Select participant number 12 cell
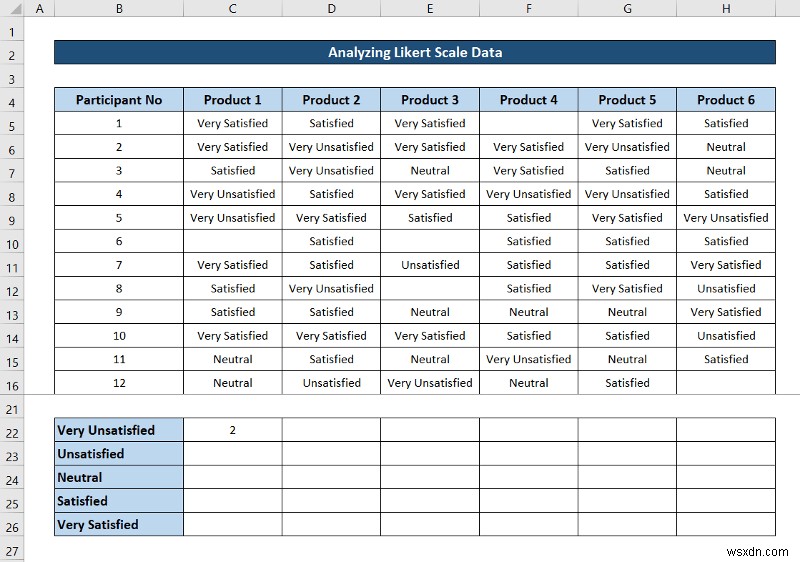This screenshot has width=800, height=562. [x=119, y=382]
